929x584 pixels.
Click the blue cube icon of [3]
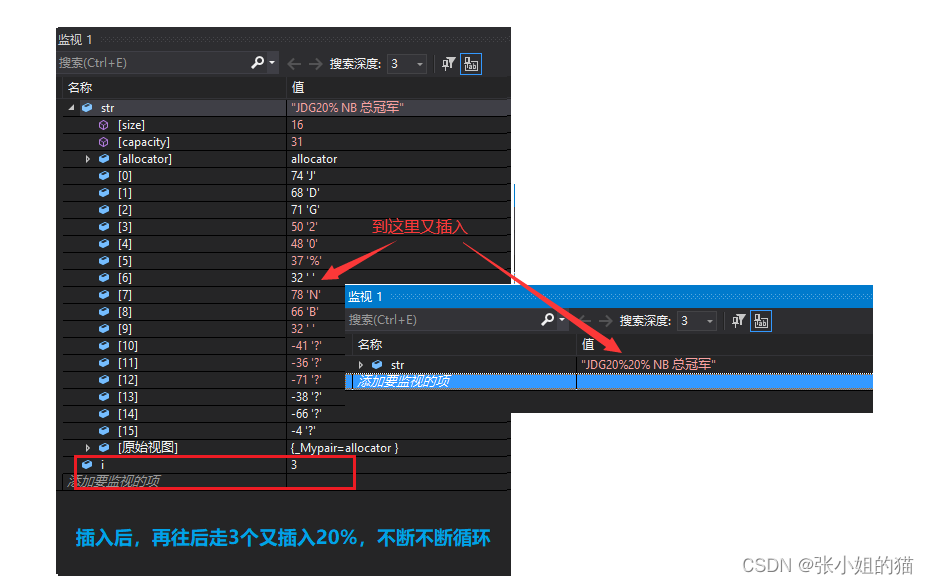pos(104,227)
